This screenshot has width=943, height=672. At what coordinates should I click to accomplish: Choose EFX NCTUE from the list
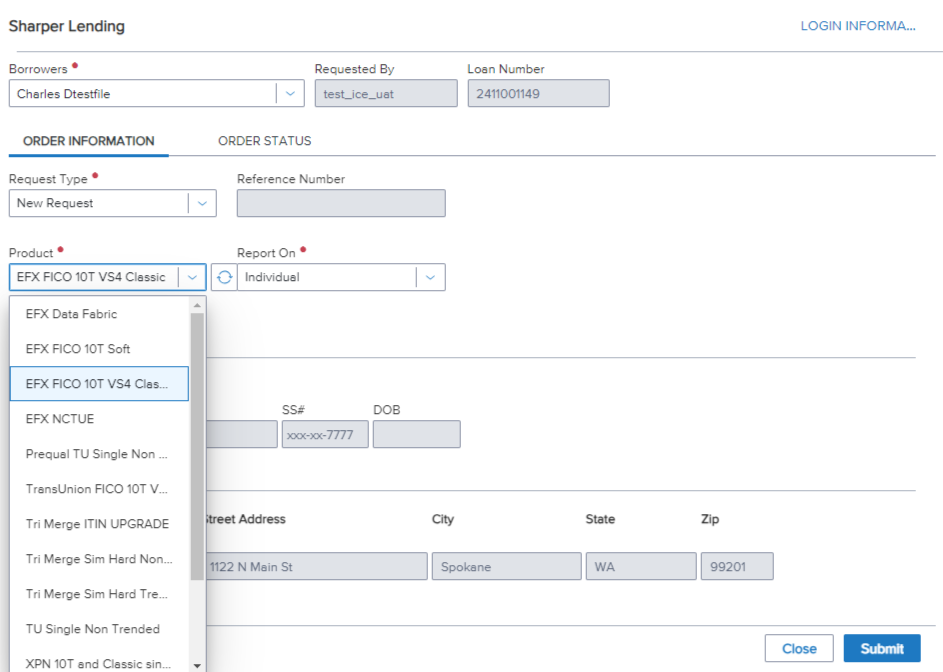click(99, 419)
